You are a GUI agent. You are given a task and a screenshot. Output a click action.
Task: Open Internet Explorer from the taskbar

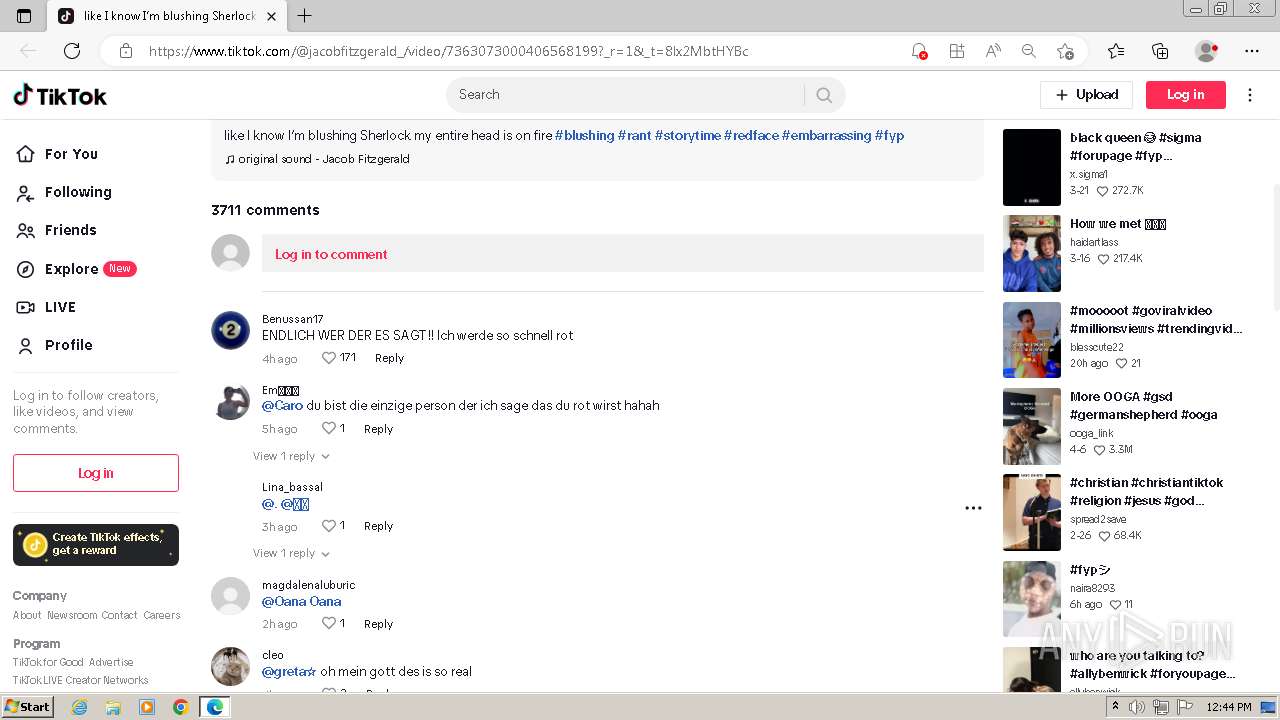(x=80, y=707)
